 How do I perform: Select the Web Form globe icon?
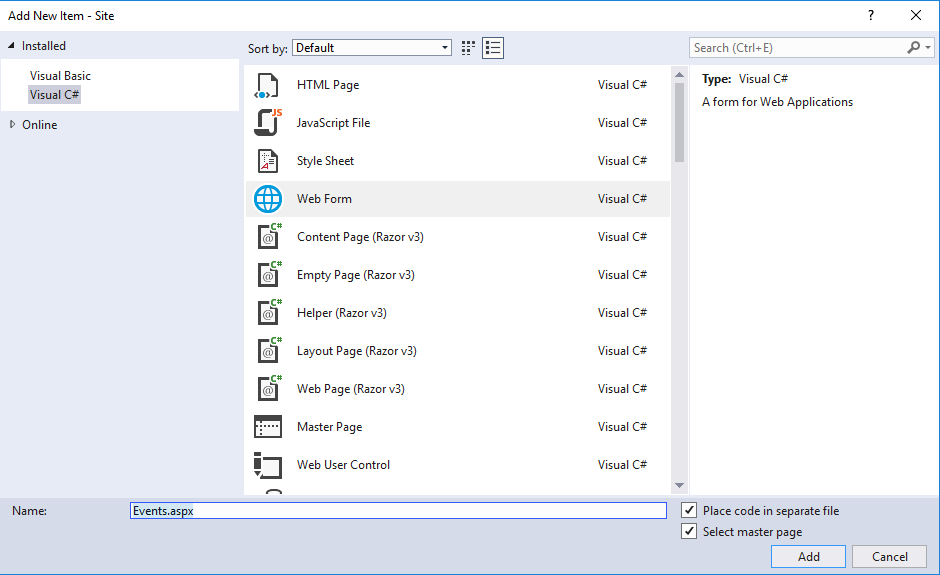[x=268, y=199]
